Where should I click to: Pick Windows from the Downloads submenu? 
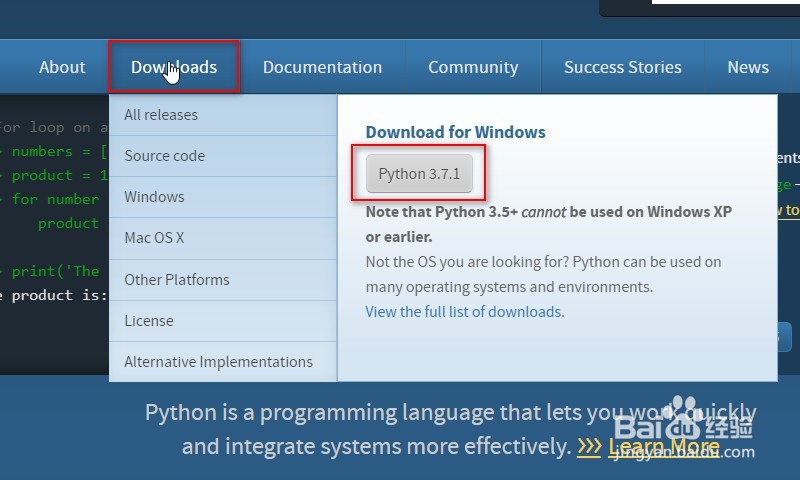[223, 197]
